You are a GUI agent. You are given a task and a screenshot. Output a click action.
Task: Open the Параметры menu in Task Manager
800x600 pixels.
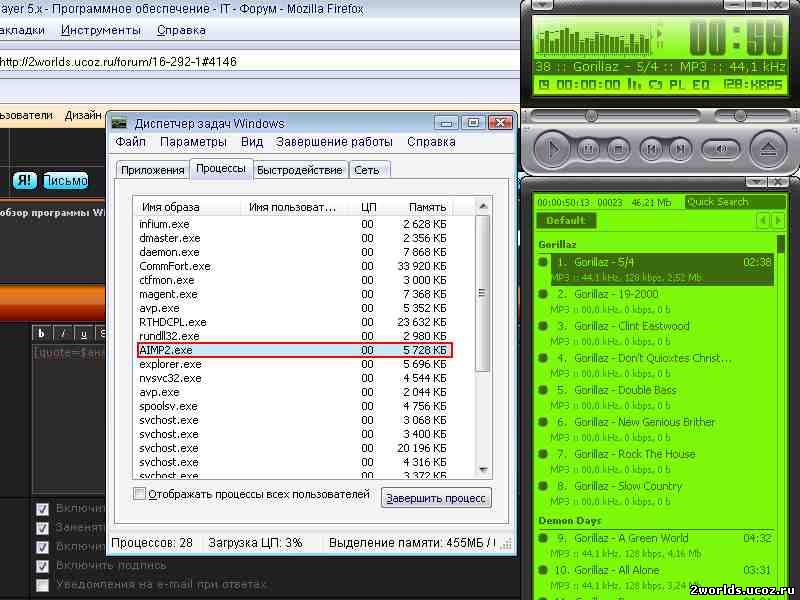click(193, 142)
